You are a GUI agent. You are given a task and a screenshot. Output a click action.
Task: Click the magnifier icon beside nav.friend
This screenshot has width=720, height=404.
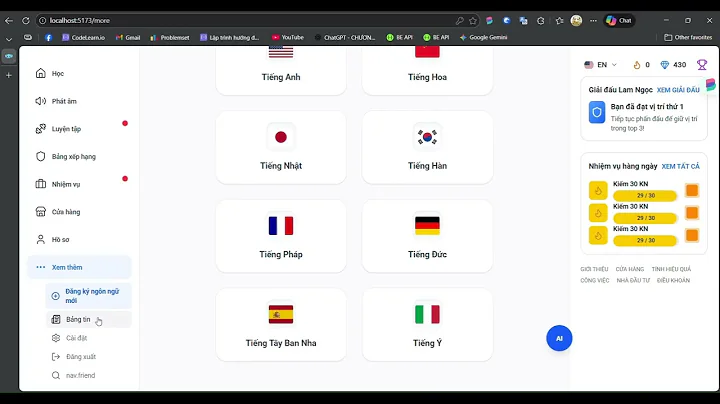pyautogui.click(x=56, y=375)
